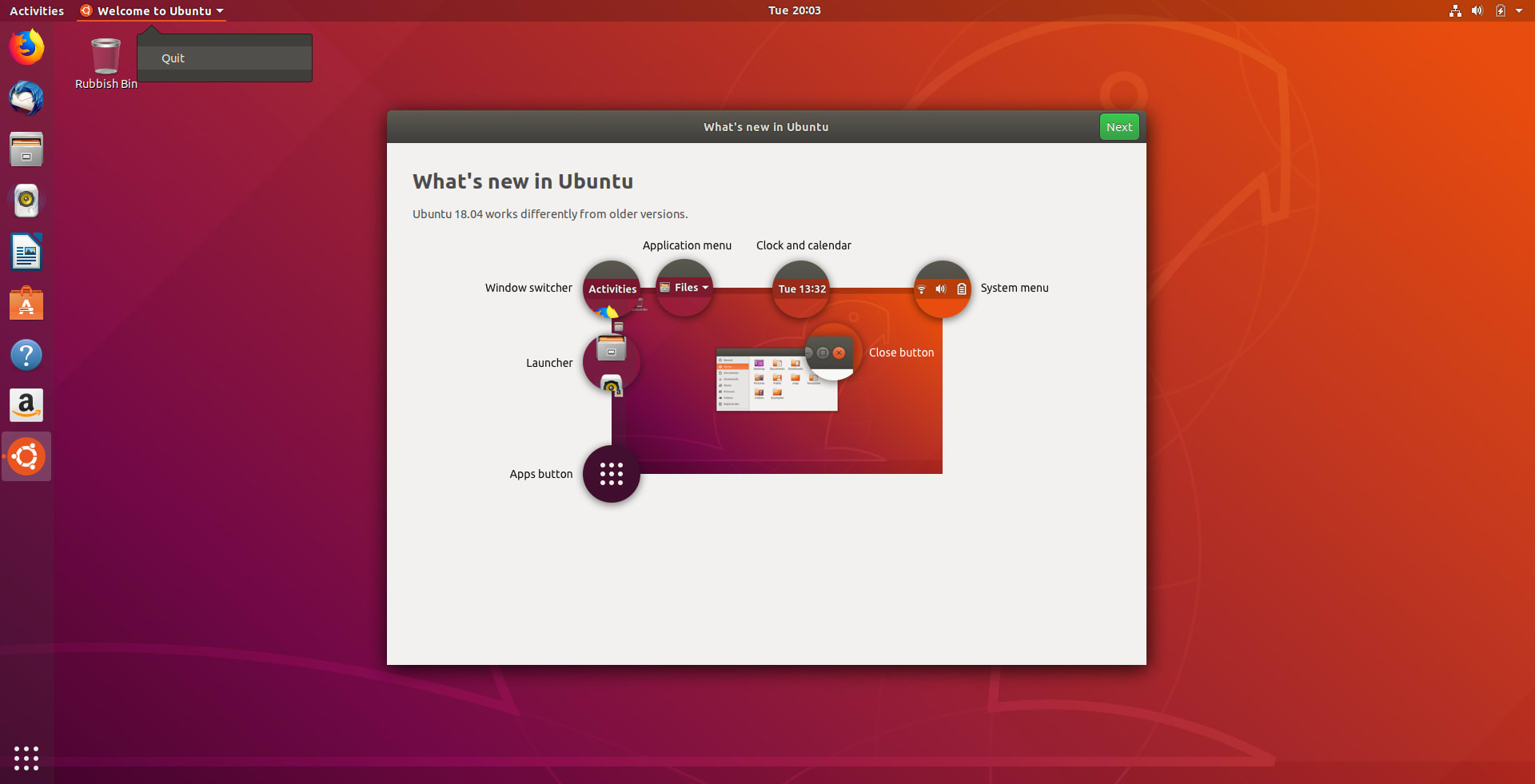Viewport: 1535px width, 784px height.
Task: Show Applications grid at dock bottom
Action: pyautogui.click(x=26, y=758)
